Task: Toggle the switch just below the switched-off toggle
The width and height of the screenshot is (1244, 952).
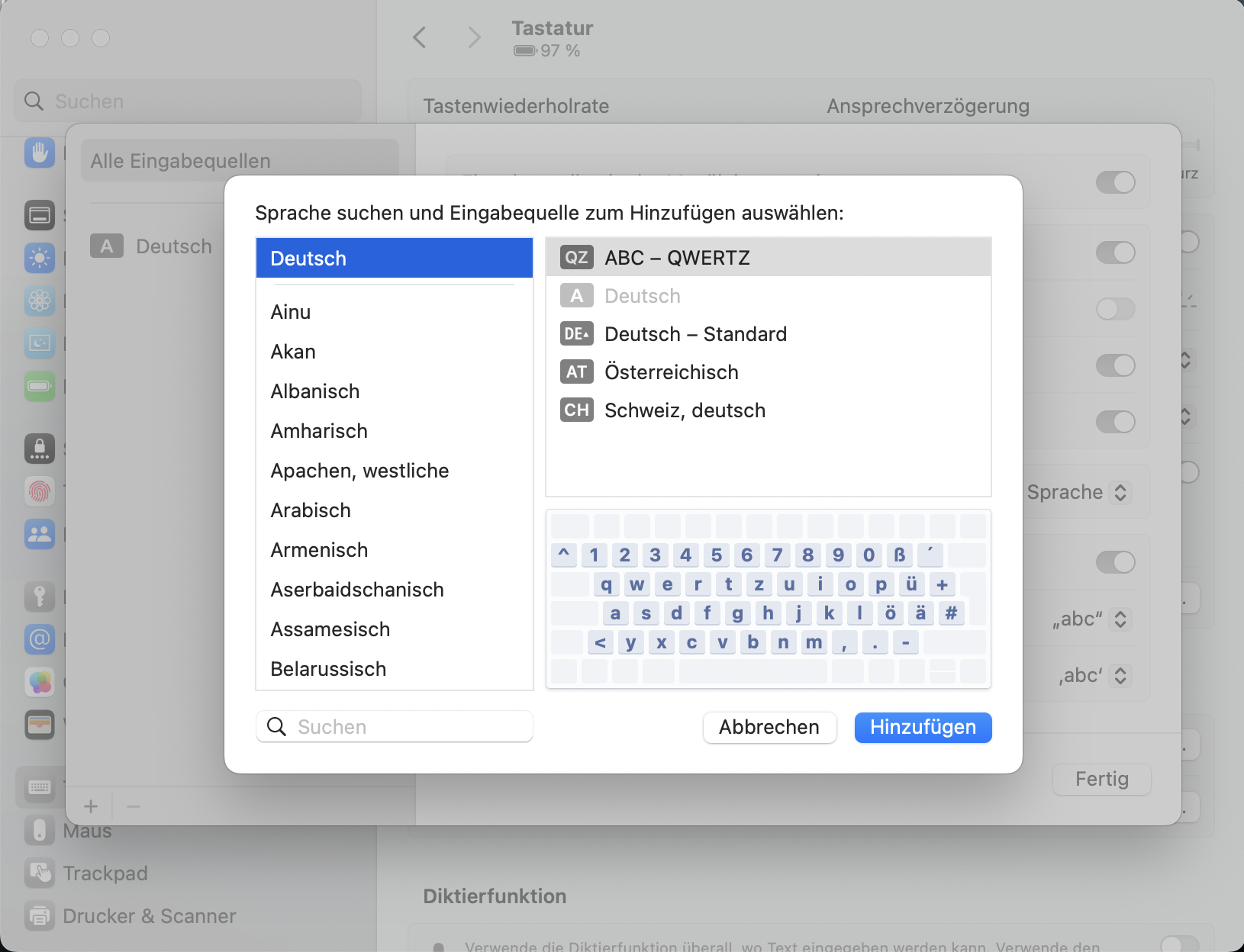Action: coord(1116,365)
